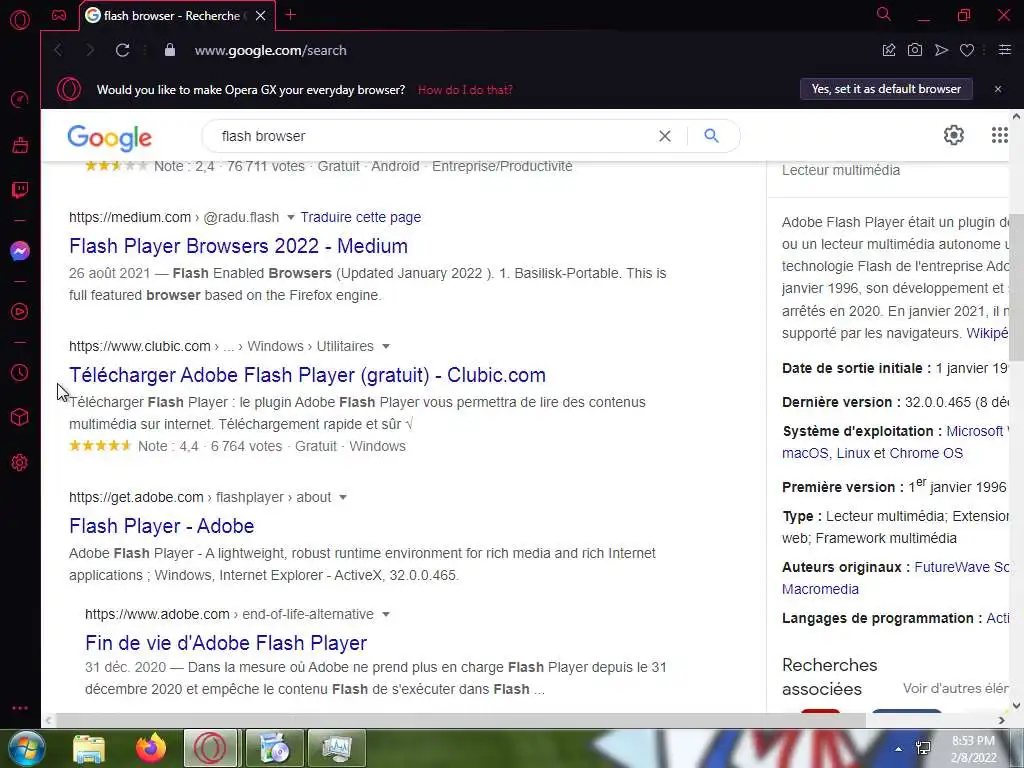Click the Google logo
Viewport: 1024px width, 768px height.
pos(110,137)
